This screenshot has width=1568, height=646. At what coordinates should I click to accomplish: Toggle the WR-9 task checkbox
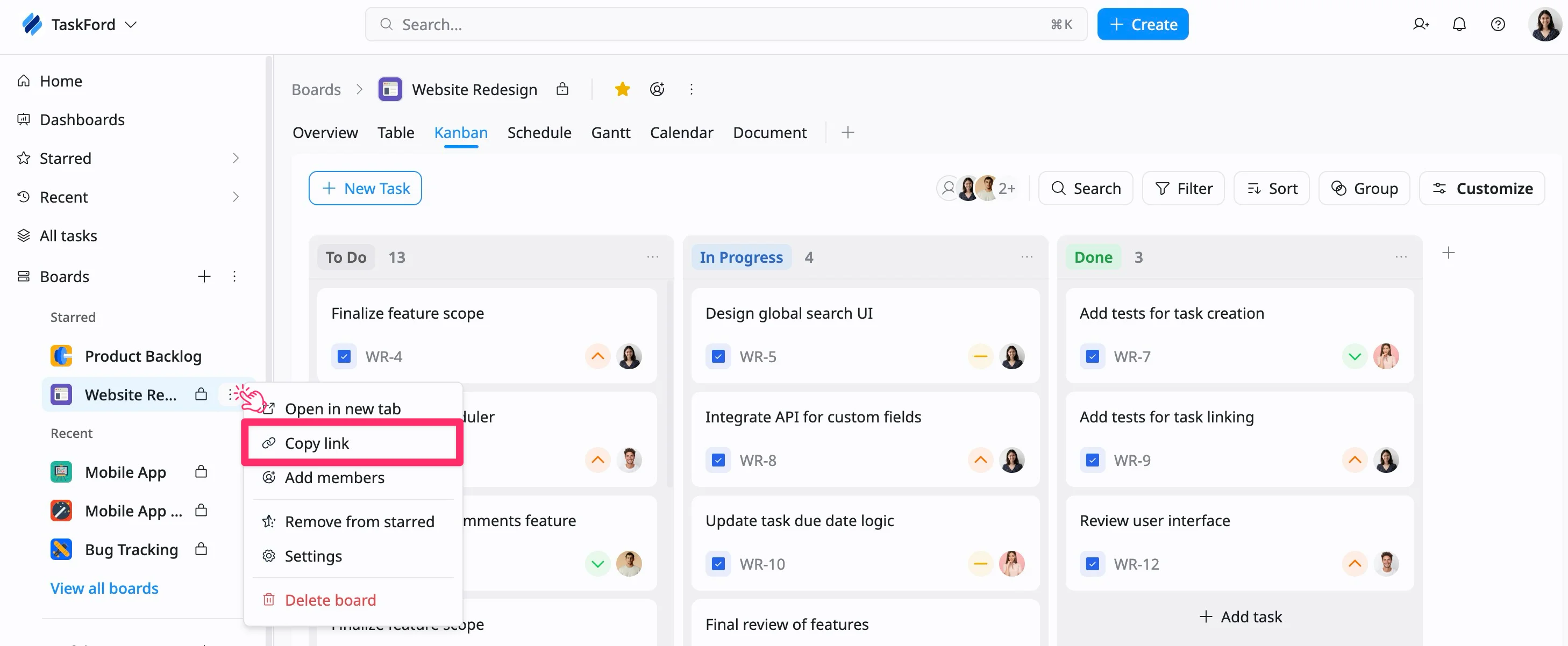click(x=1093, y=460)
